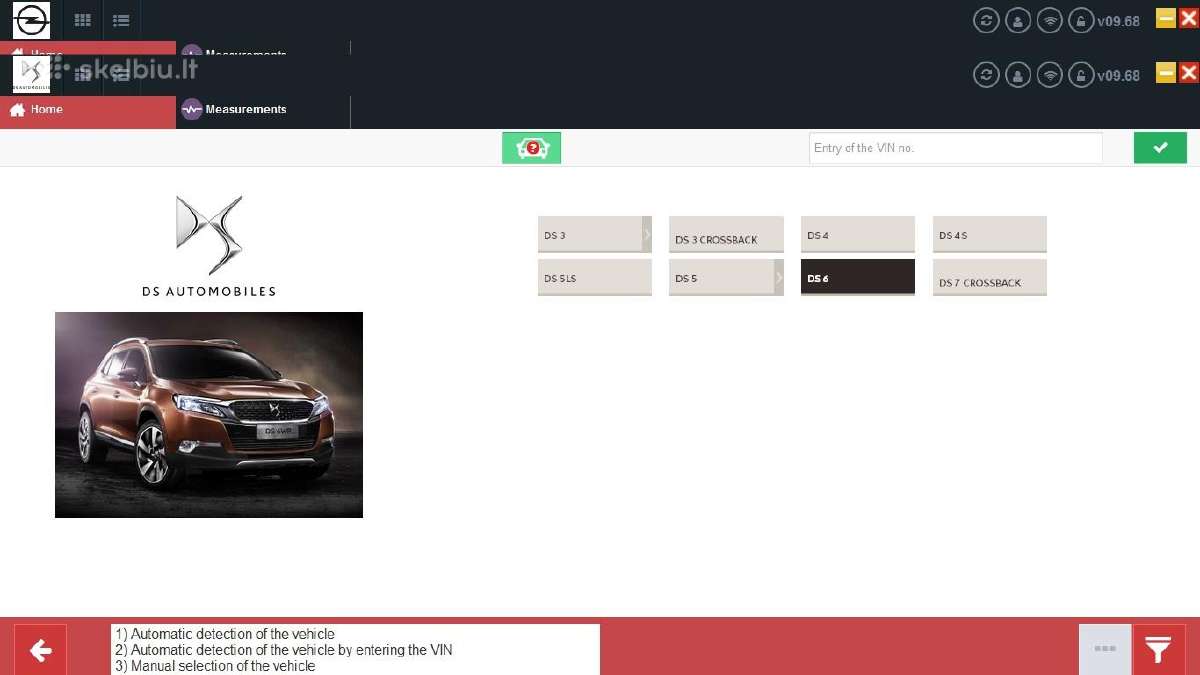This screenshot has height=675, width=1200.
Task: Switch to list view in the Opel window
Action: click(121, 20)
